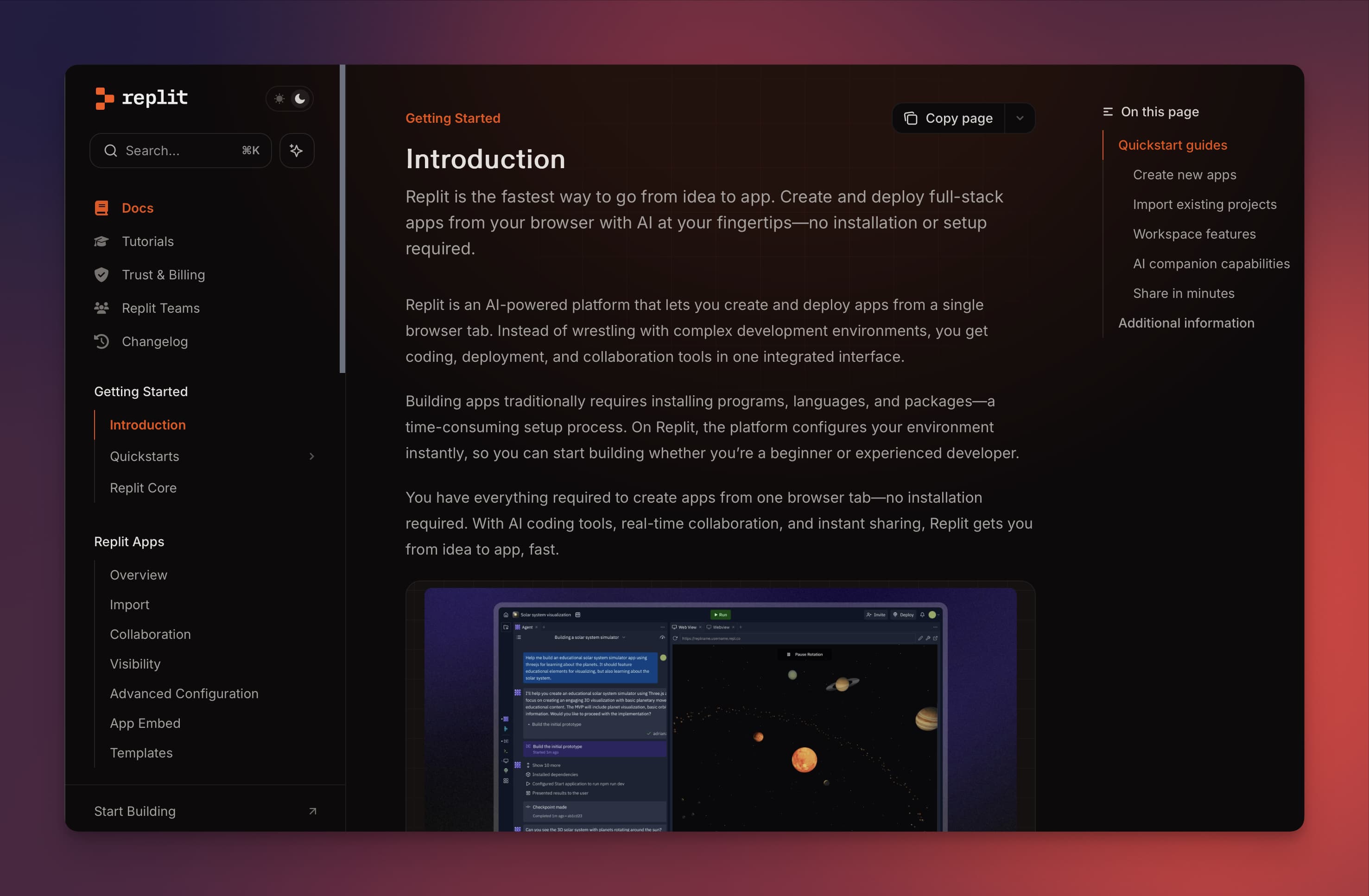Select Templates under Replit Apps
Image resolution: width=1369 pixels, height=896 pixels.
tap(141, 752)
